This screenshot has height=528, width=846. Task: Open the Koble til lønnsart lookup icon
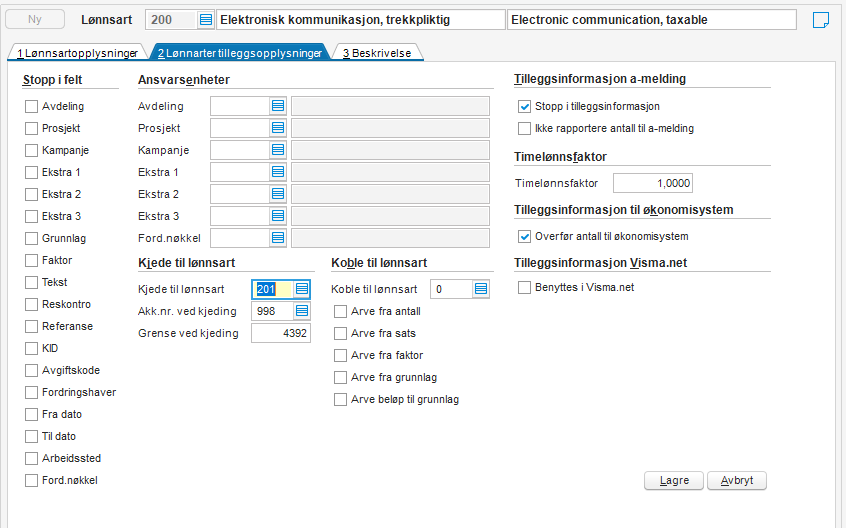click(x=481, y=289)
